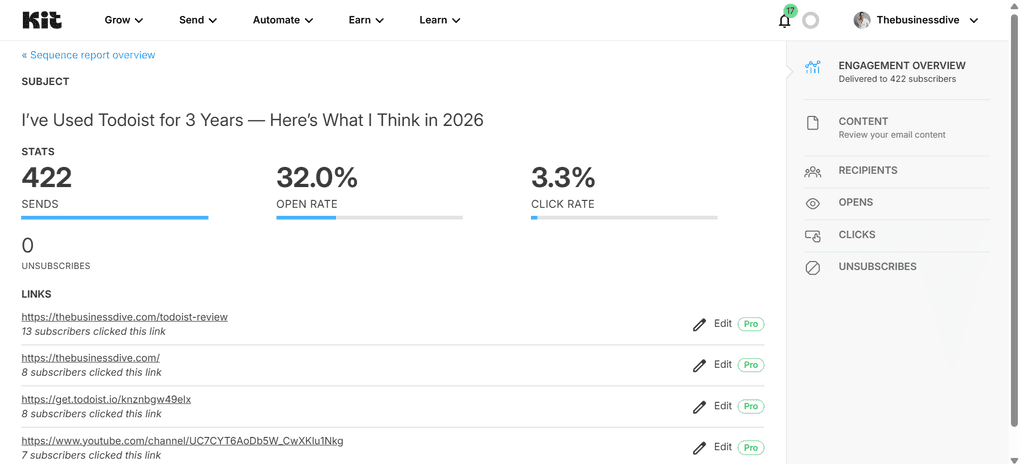Click the Kit logo
The image size is (1020, 464).
click(x=42, y=20)
